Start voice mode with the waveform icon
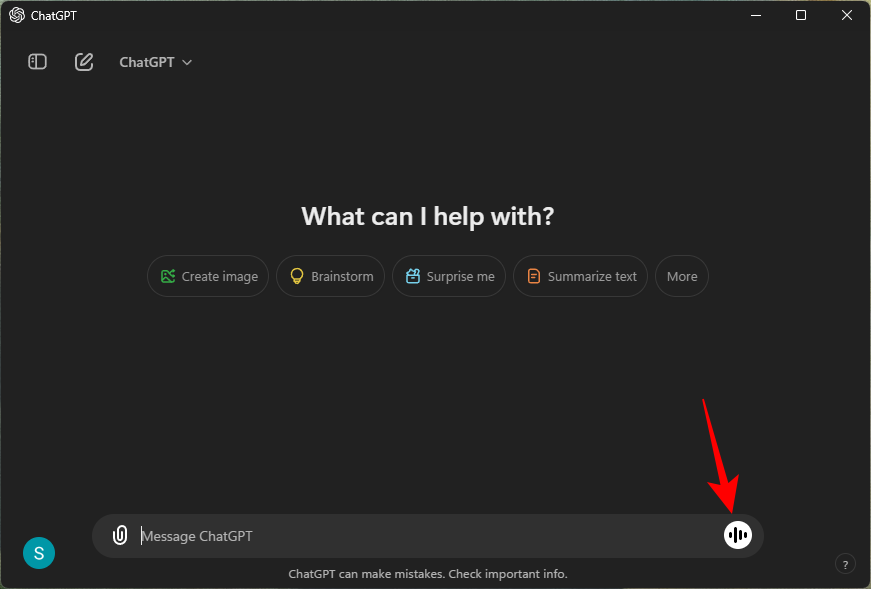871x589 pixels. [737, 536]
